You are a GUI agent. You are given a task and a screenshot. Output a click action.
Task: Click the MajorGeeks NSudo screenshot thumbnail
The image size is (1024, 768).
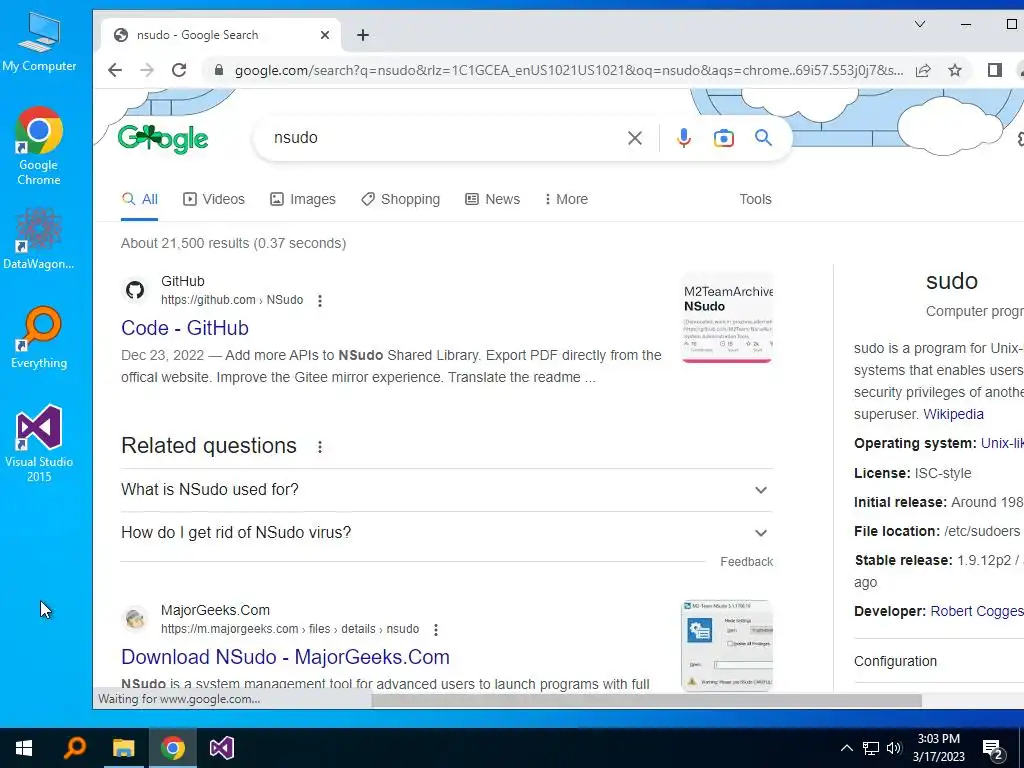728,646
